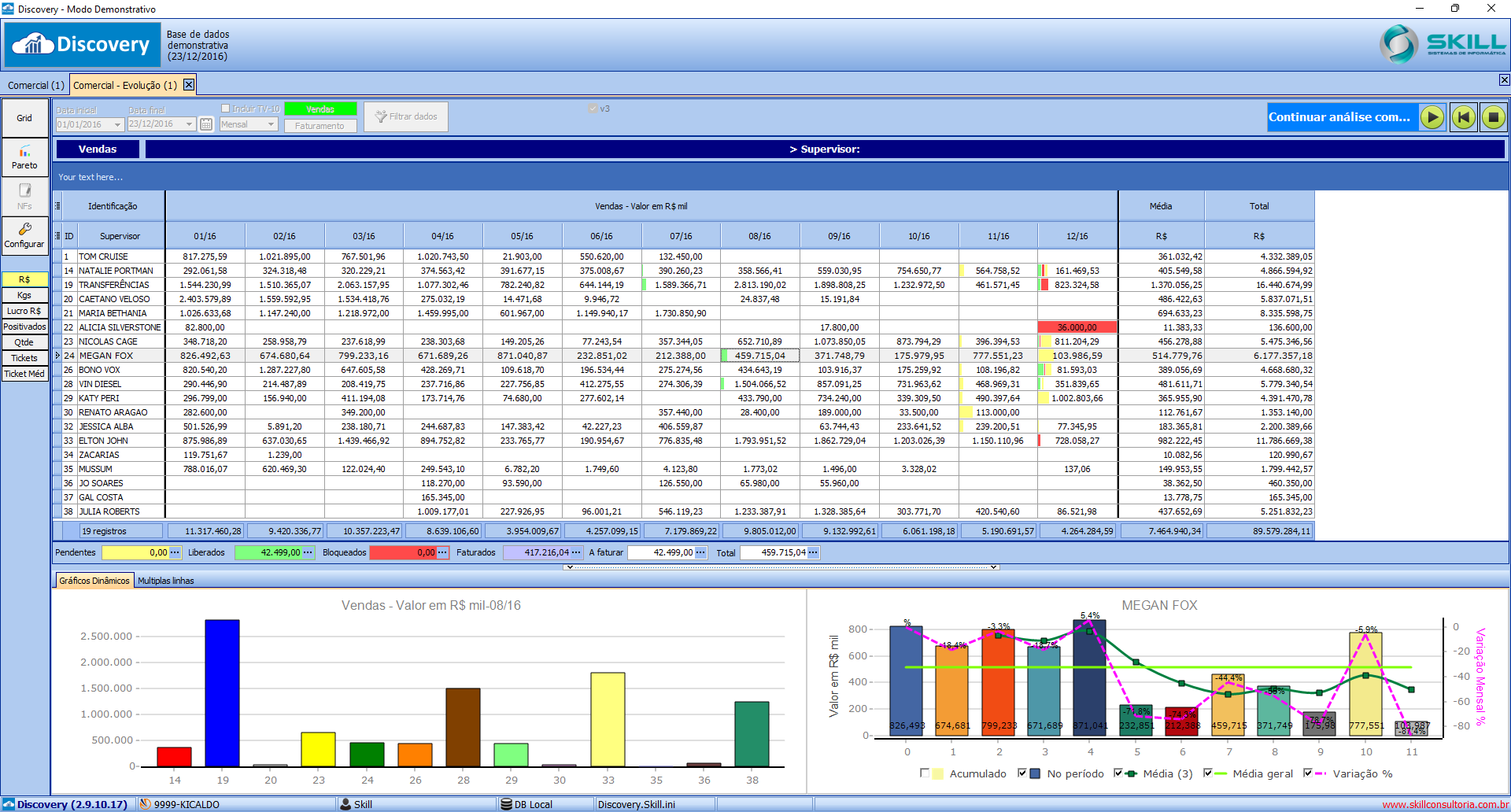Select the R$ measure option

[24, 279]
